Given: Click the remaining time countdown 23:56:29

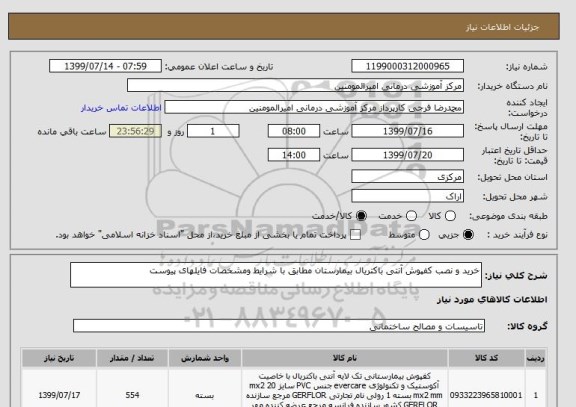Looking at the screenshot, I should (135, 131).
